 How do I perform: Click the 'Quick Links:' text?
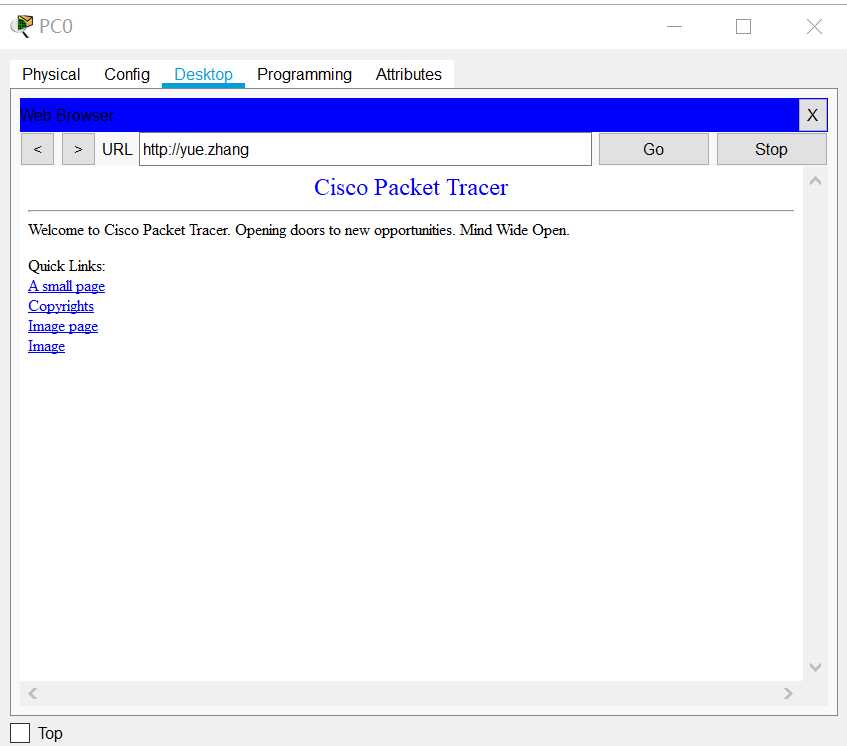66,266
